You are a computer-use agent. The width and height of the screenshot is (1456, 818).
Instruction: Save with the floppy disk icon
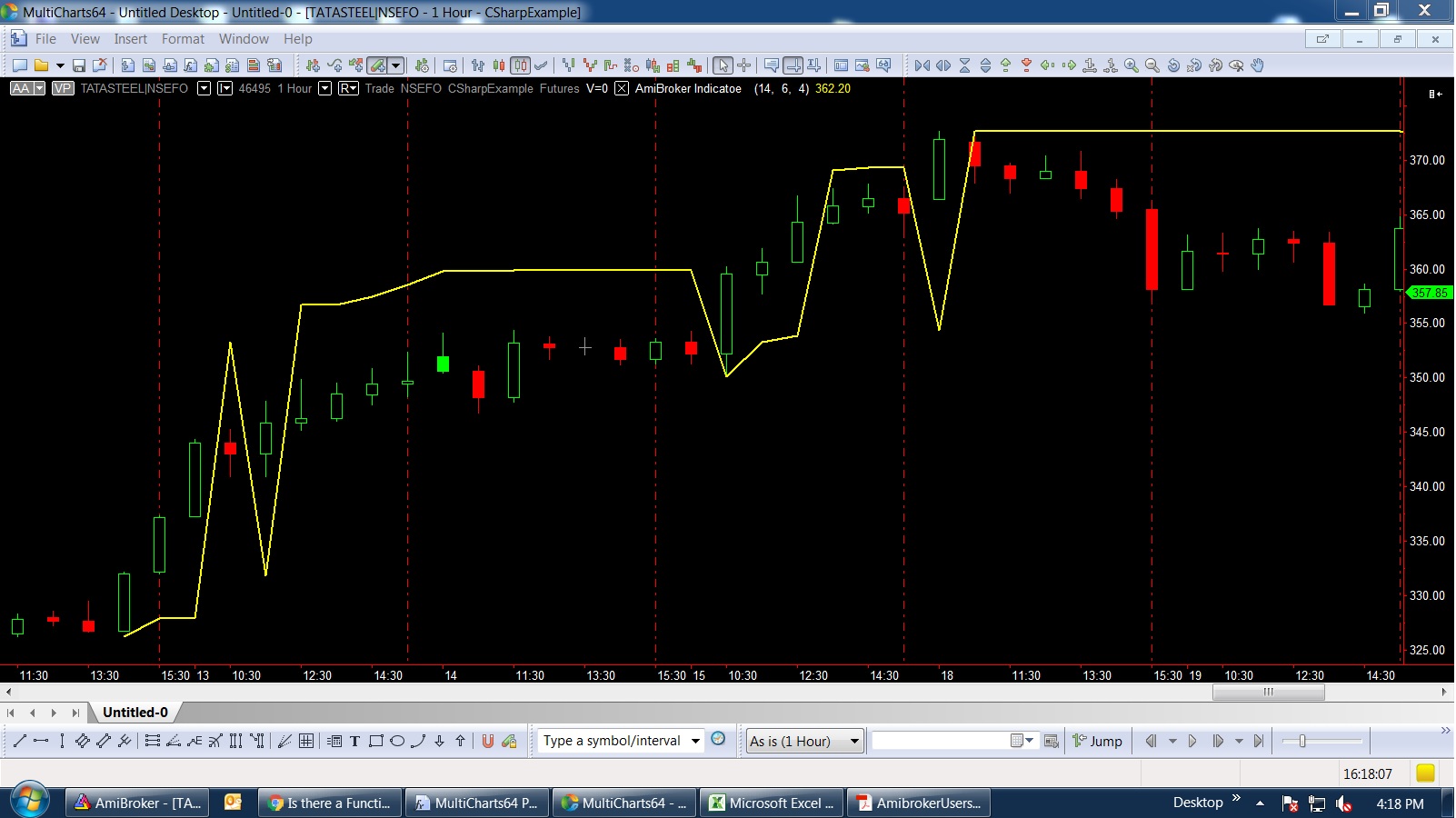pyautogui.click(x=79, y=65)
